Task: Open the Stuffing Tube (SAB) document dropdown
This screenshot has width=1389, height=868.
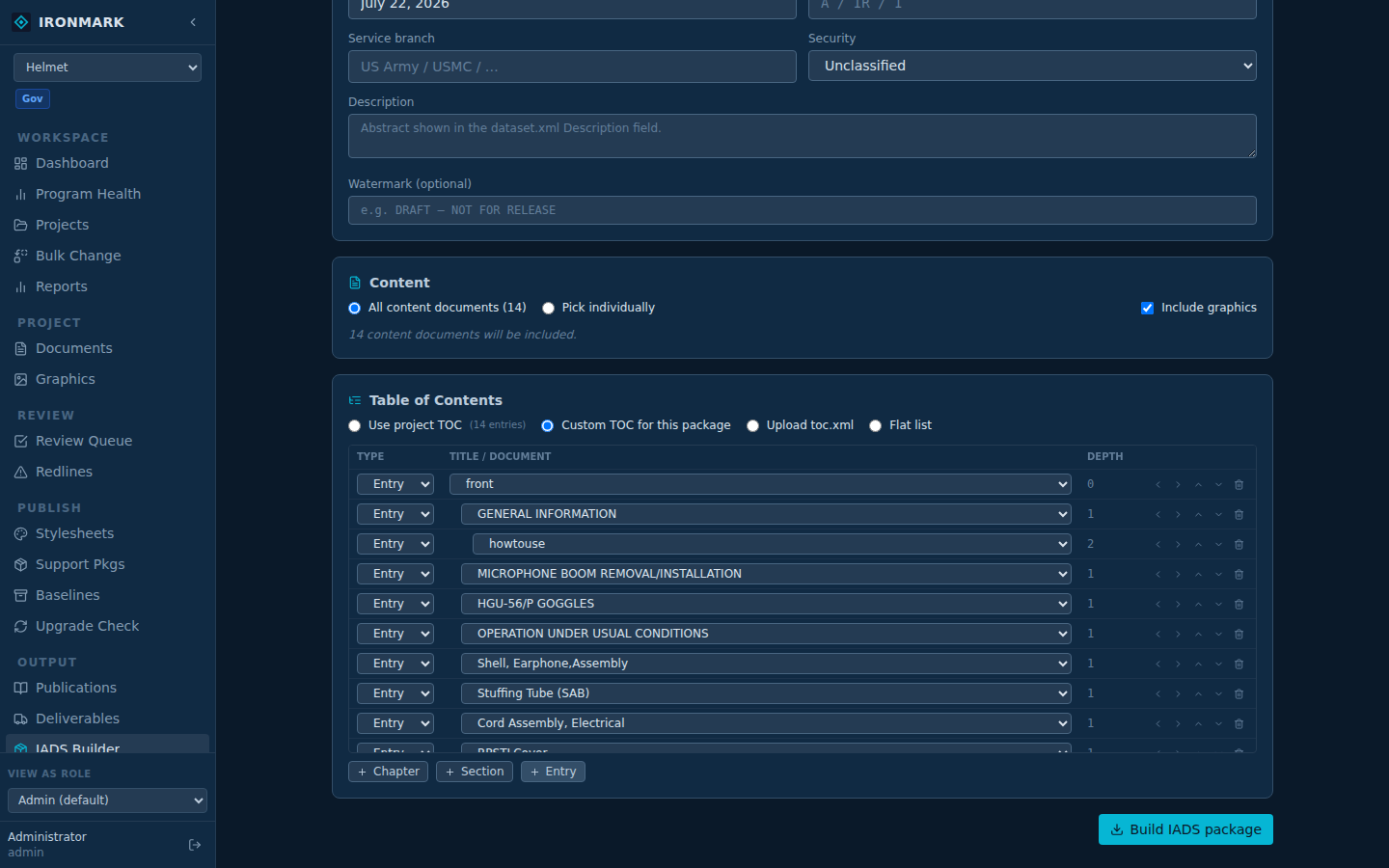Action: click(766, 693)
